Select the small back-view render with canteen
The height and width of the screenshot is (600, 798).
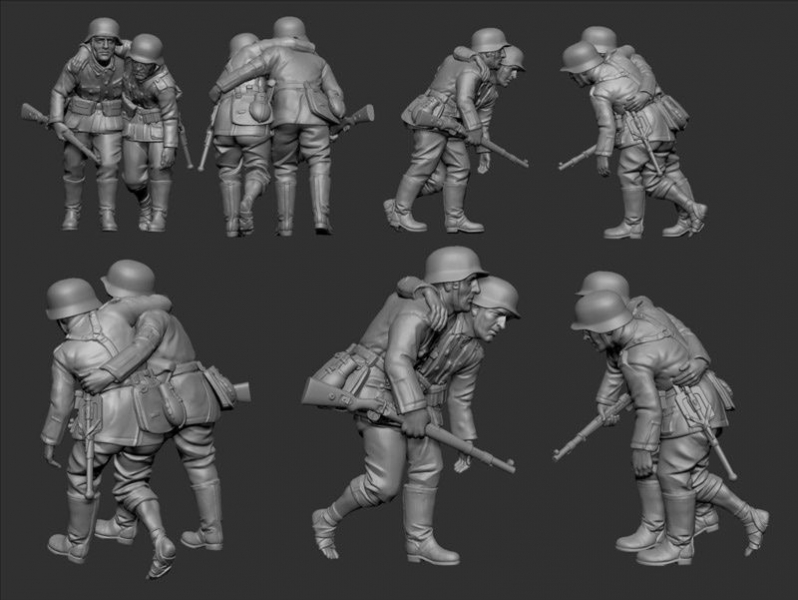286,127
